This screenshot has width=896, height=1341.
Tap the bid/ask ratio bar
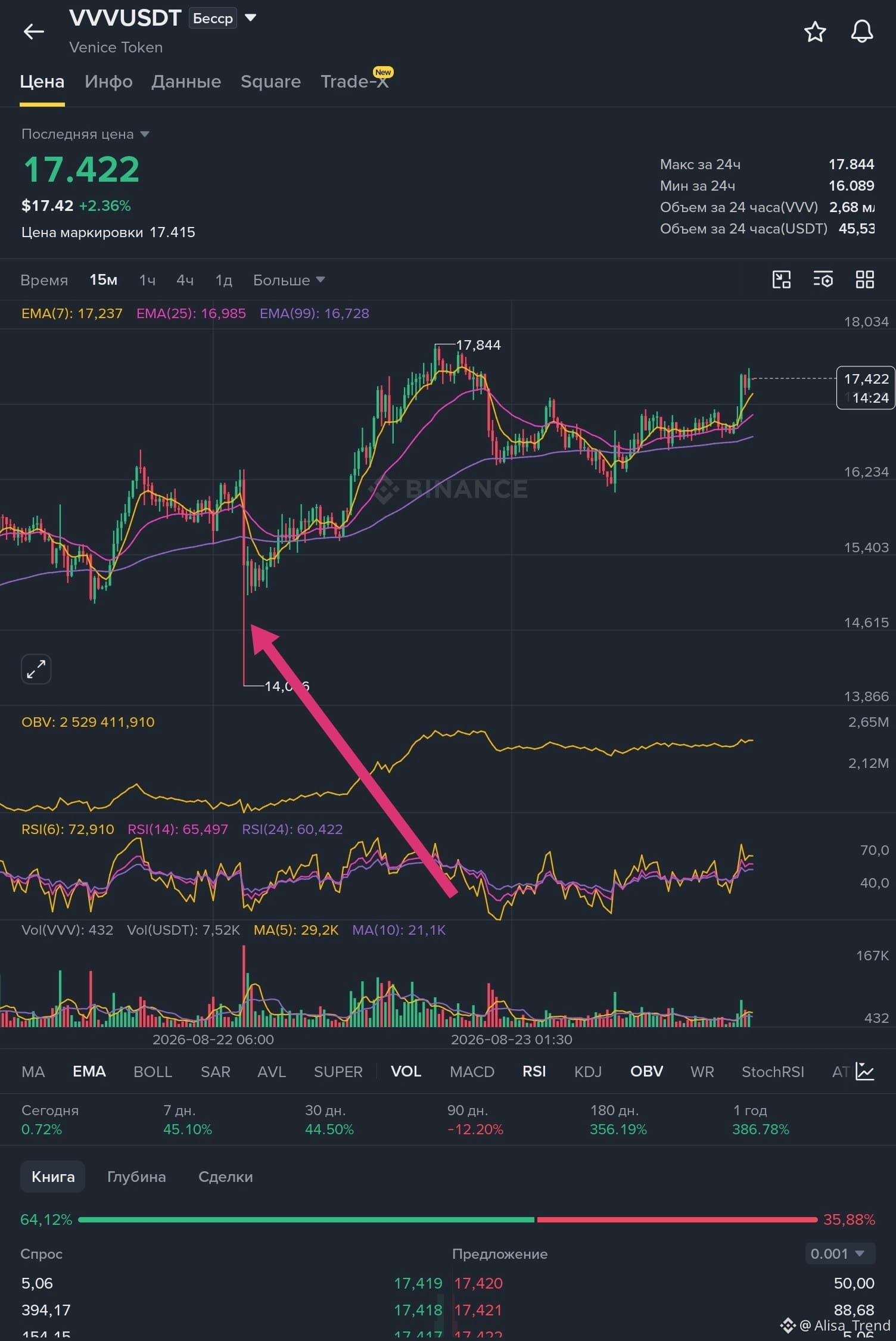(x=447, y=1219)
